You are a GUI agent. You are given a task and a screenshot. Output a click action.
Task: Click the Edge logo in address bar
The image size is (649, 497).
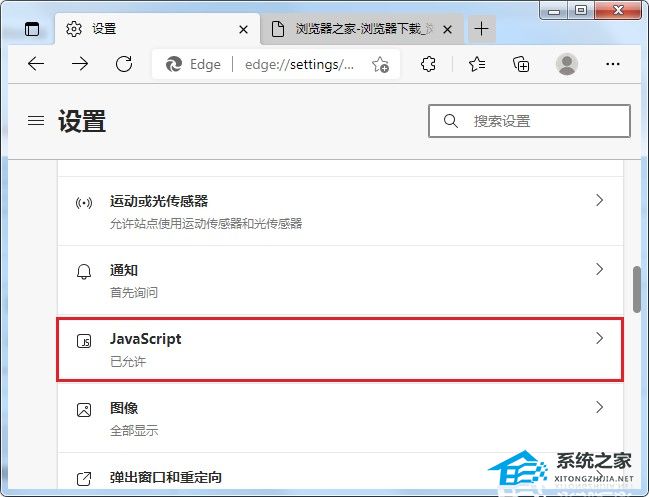[x=174, y=64]
